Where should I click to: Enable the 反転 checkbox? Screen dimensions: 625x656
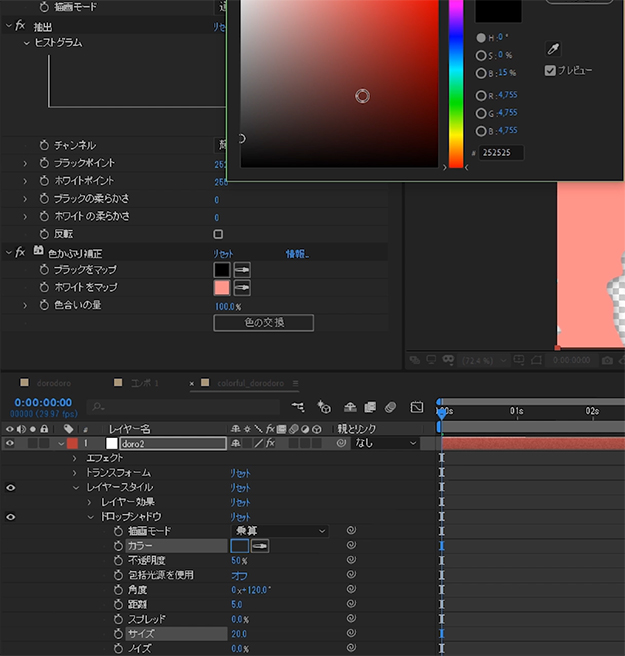click(x=219, y=234)
